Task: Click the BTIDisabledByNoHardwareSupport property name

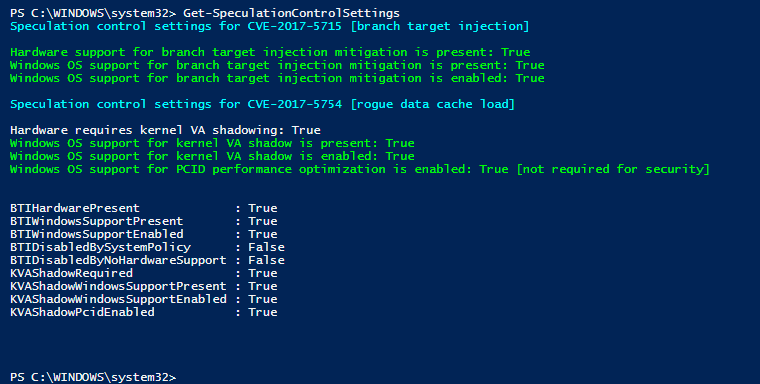Action: coord(118,260)
